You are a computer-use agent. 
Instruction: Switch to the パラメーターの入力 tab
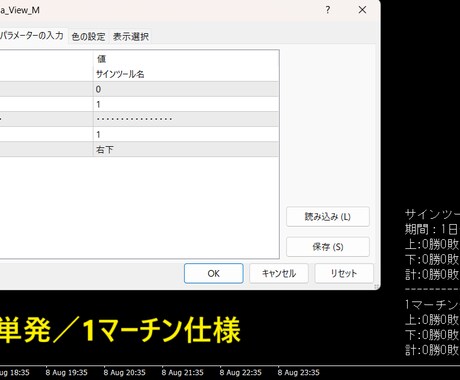32,35
